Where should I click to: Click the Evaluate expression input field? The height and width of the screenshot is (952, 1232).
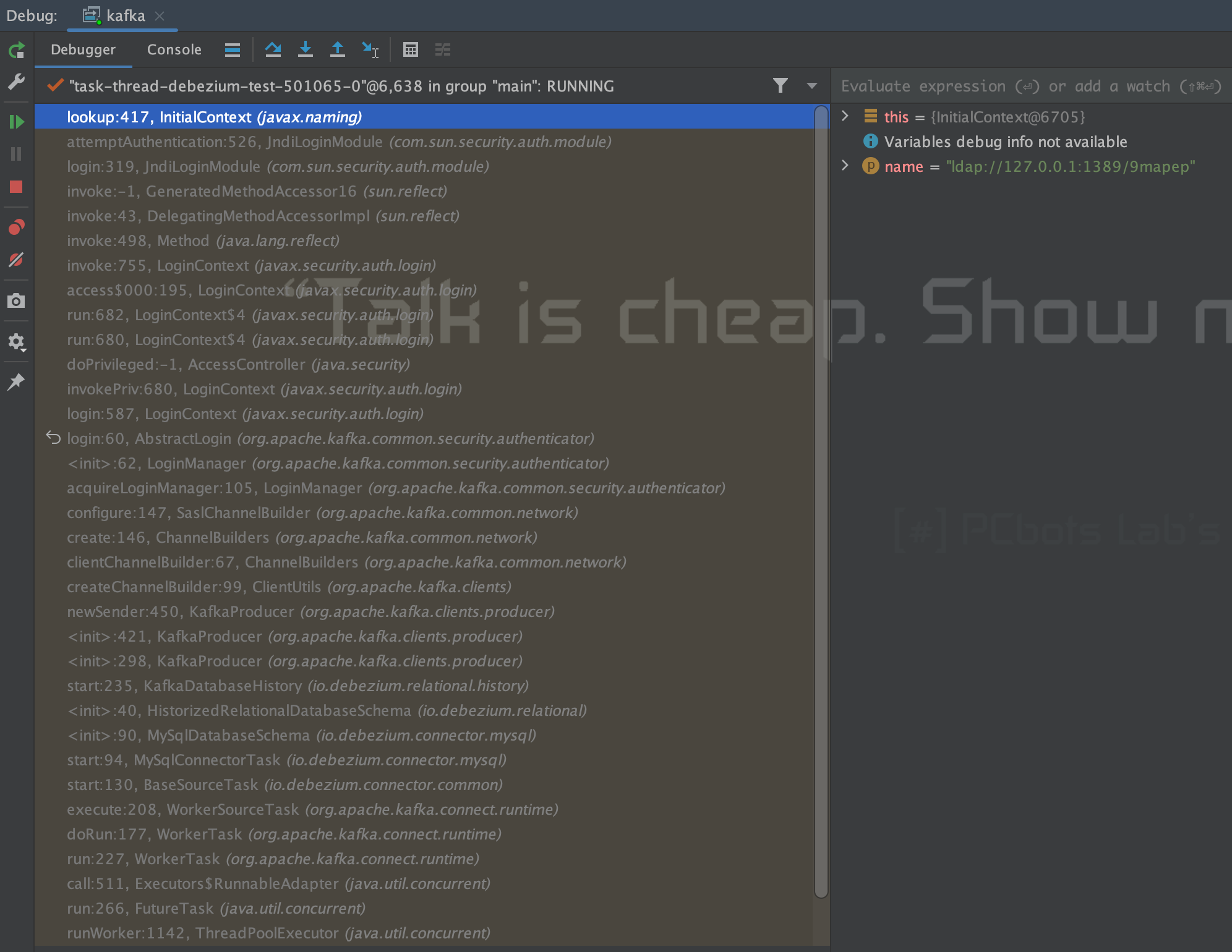tap(1031, 86)
